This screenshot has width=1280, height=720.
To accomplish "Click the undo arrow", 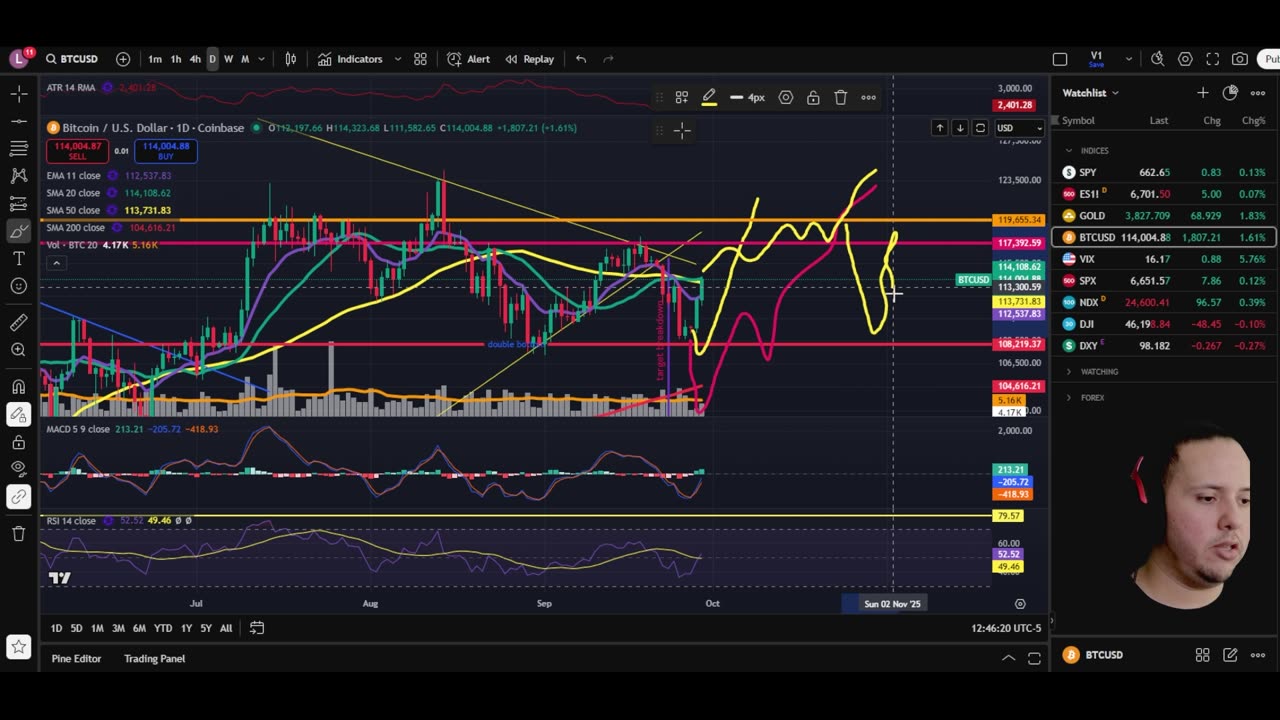I will (x=581, y=59).
